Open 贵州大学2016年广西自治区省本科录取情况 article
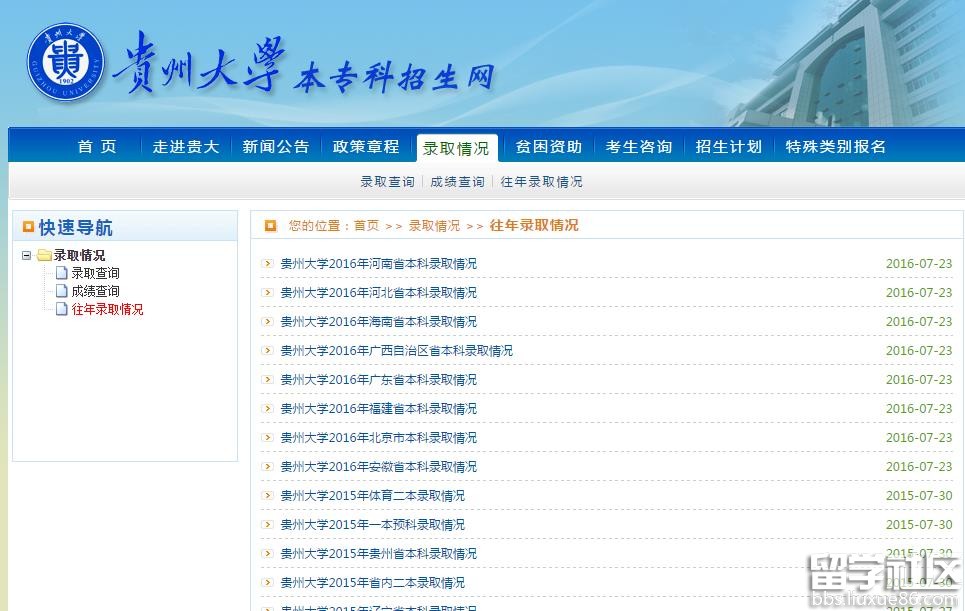965x611 pixels. coord(396,350)
